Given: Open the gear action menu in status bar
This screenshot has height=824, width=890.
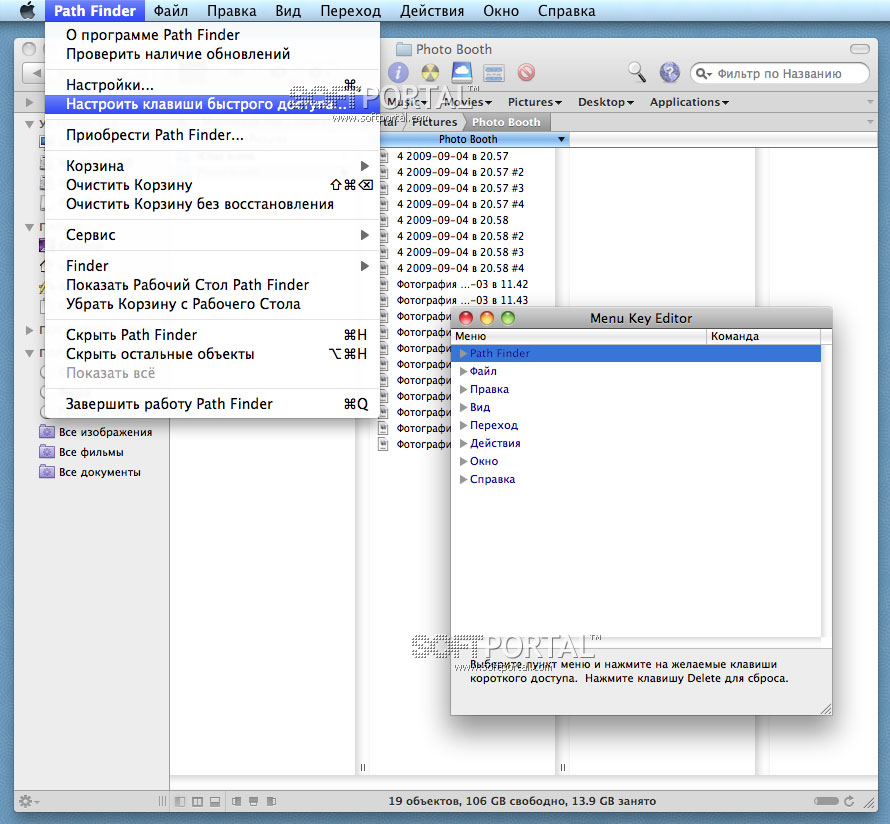Looking at the screenshot, I should pyautogui.click(x=28, y=801).
